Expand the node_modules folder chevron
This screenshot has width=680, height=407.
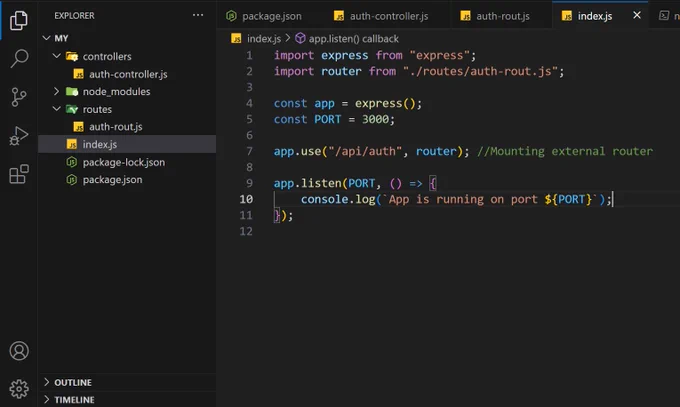(x=56, y=92)
